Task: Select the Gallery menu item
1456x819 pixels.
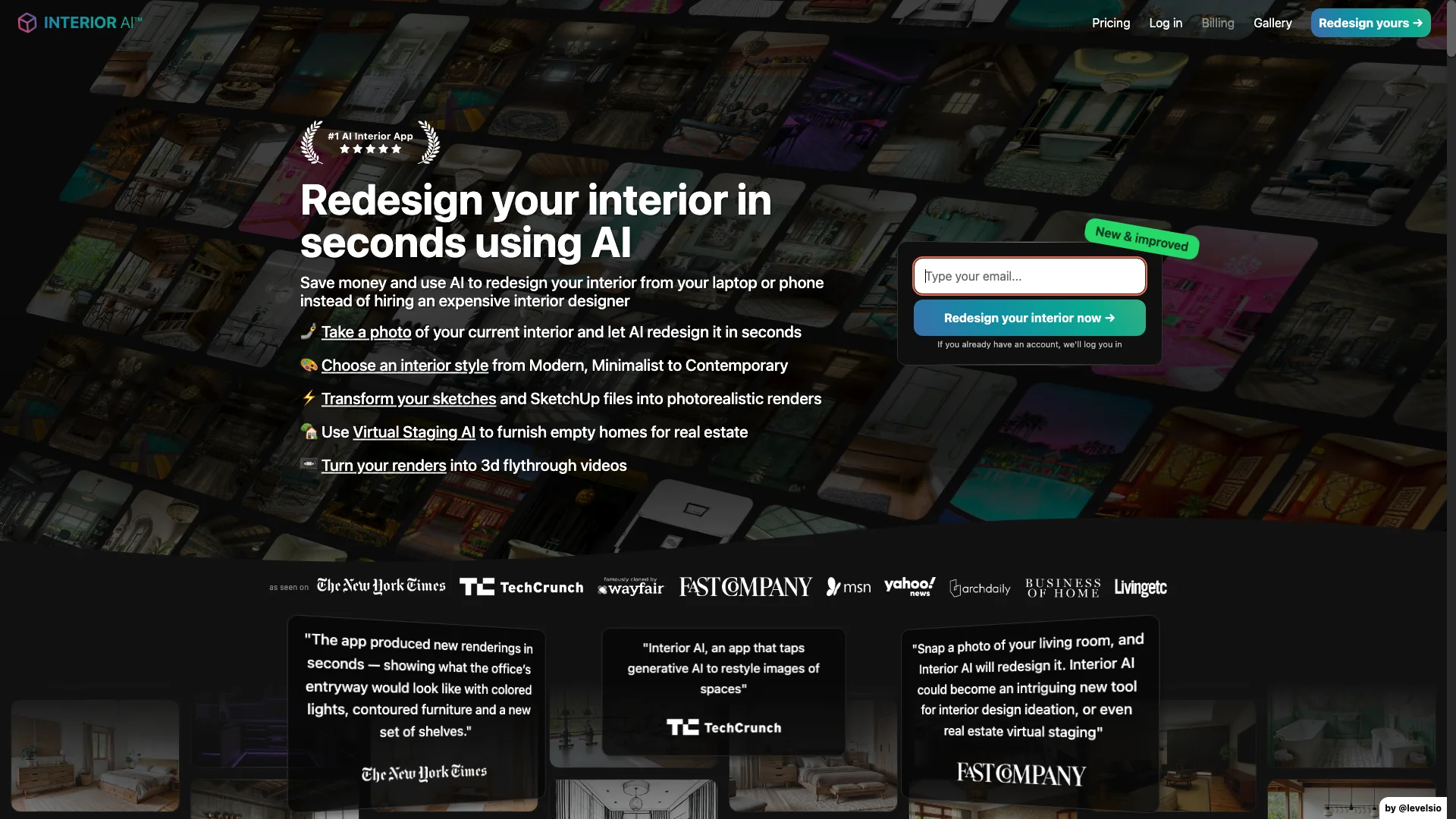Action: coord(1273,22)
